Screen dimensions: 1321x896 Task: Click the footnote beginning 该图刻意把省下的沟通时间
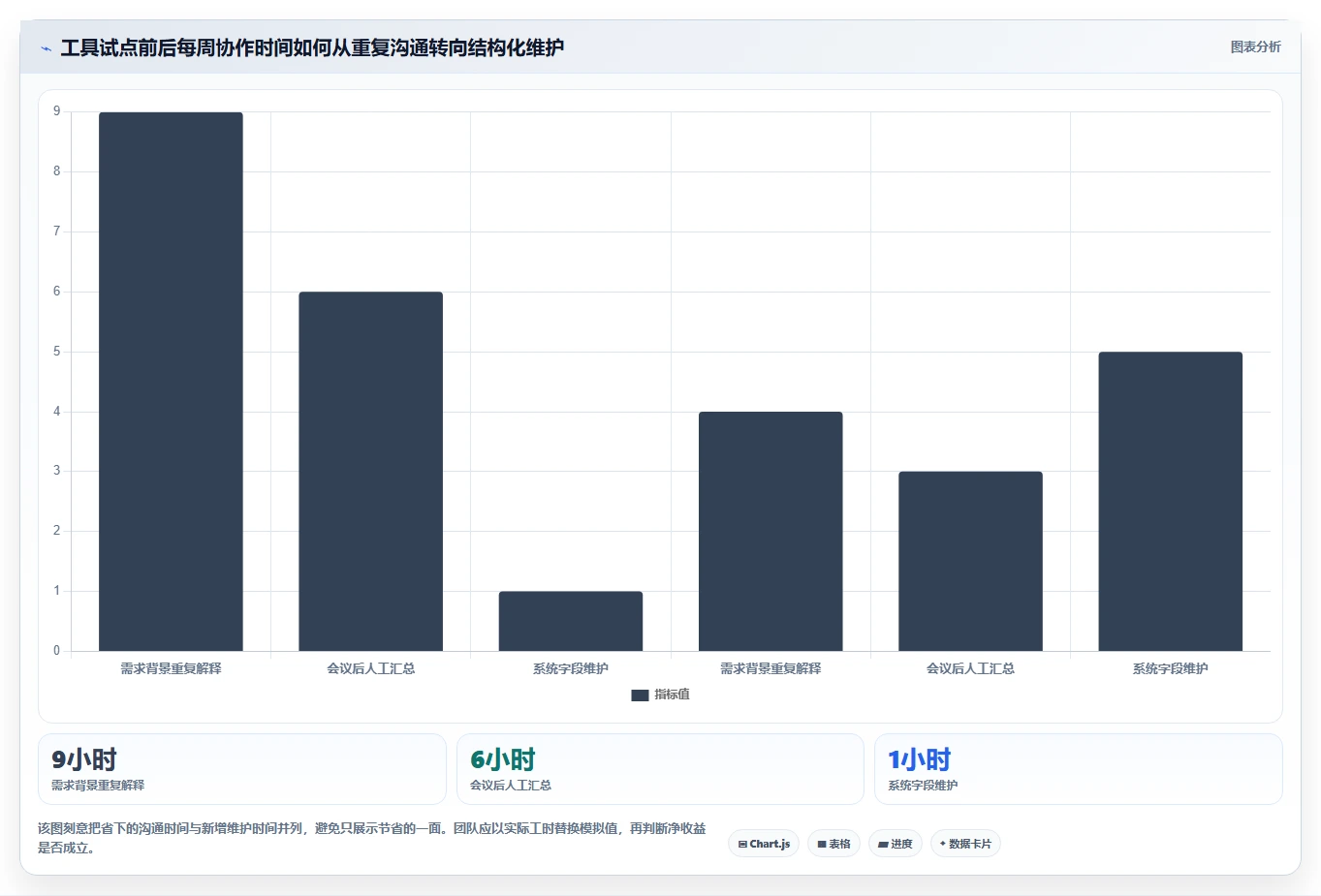[372, 838]
